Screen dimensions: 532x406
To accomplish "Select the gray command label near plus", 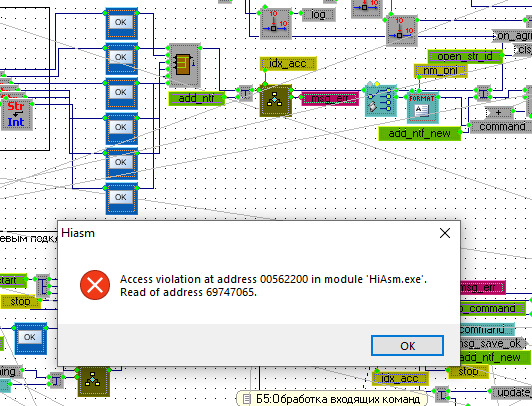I will [500, 126].
